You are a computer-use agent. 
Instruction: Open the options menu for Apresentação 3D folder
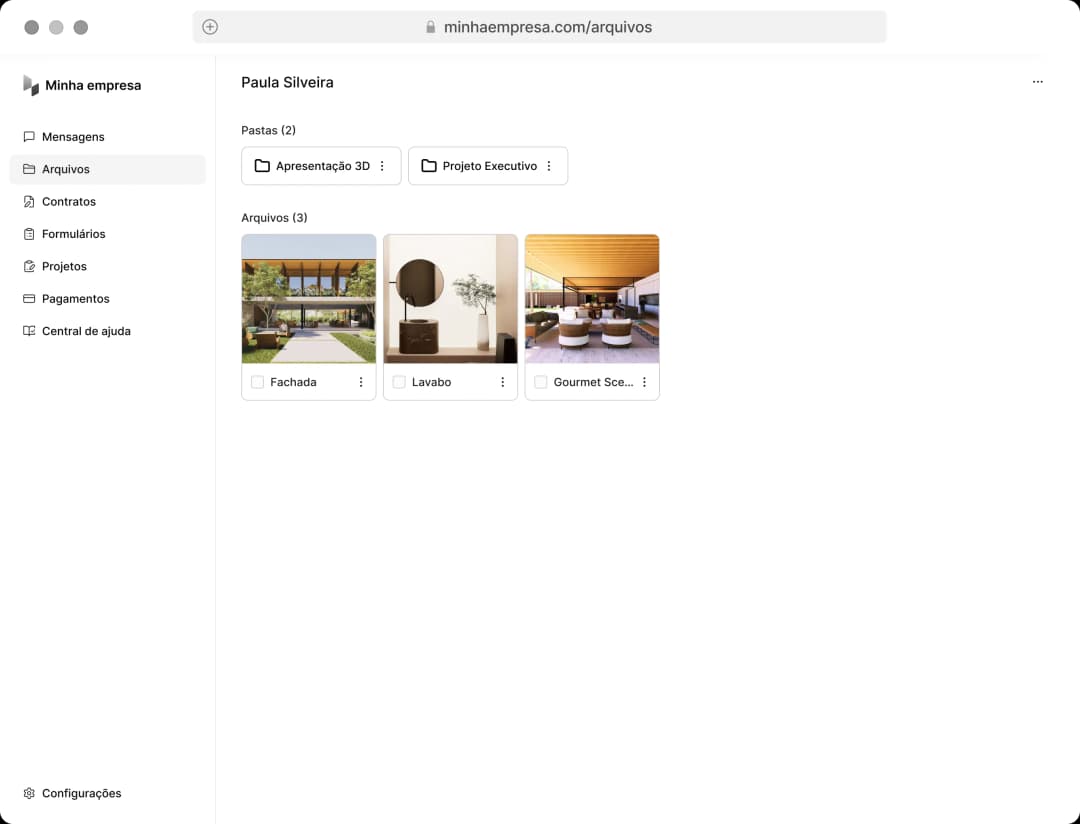(x=381, y=165)
